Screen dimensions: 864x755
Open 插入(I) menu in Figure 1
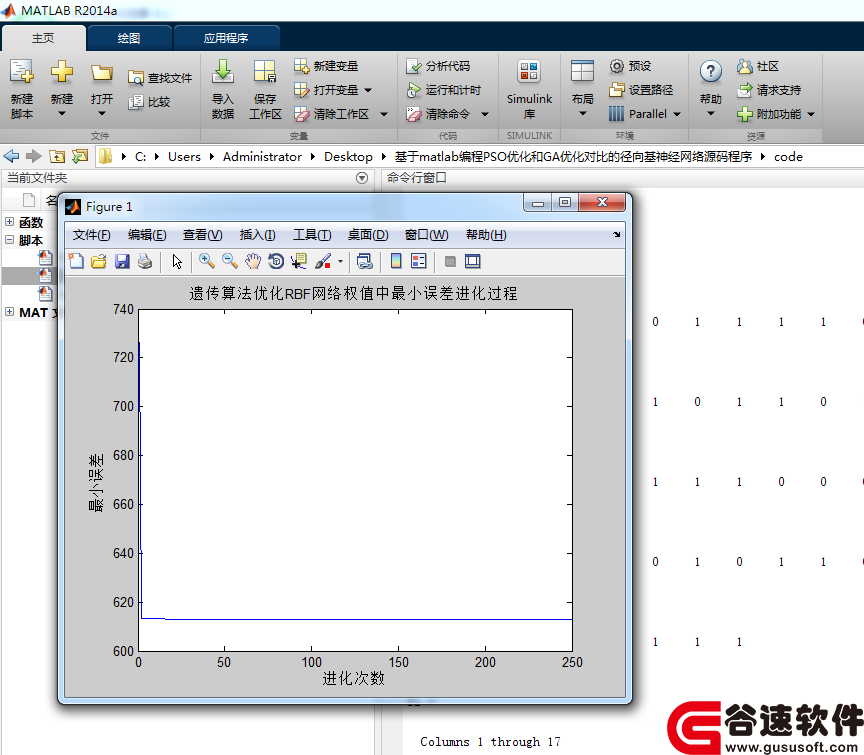point(257,235)
